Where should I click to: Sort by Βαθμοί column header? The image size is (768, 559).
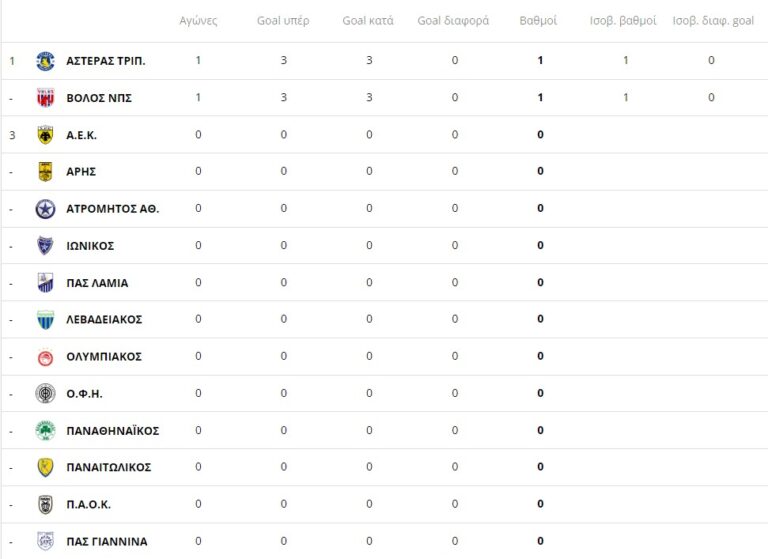tap(540, 21)
